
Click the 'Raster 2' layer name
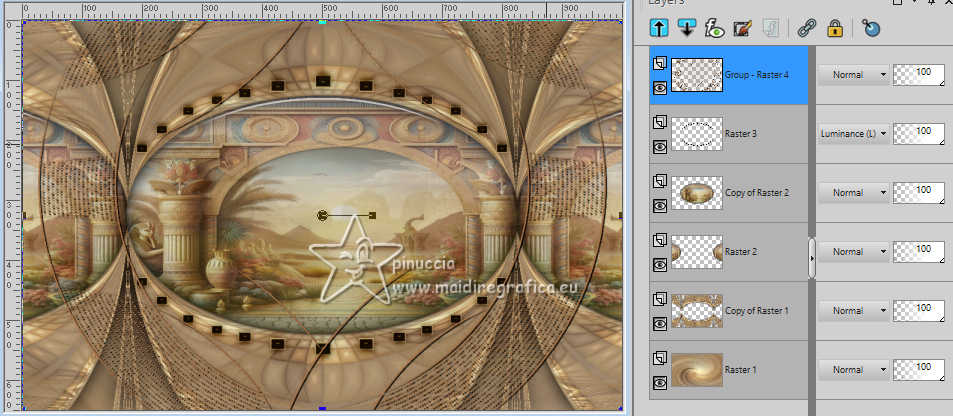(741, 252)
